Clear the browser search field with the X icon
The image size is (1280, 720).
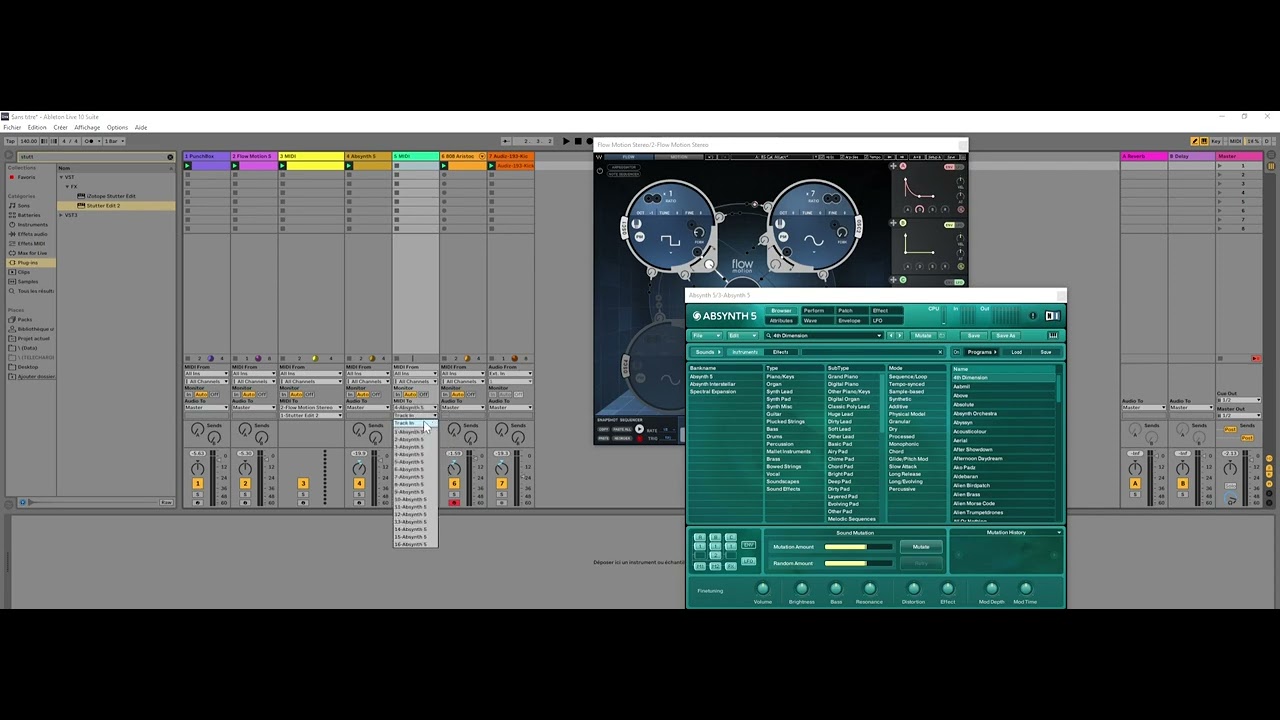click(x=170, y=157)
